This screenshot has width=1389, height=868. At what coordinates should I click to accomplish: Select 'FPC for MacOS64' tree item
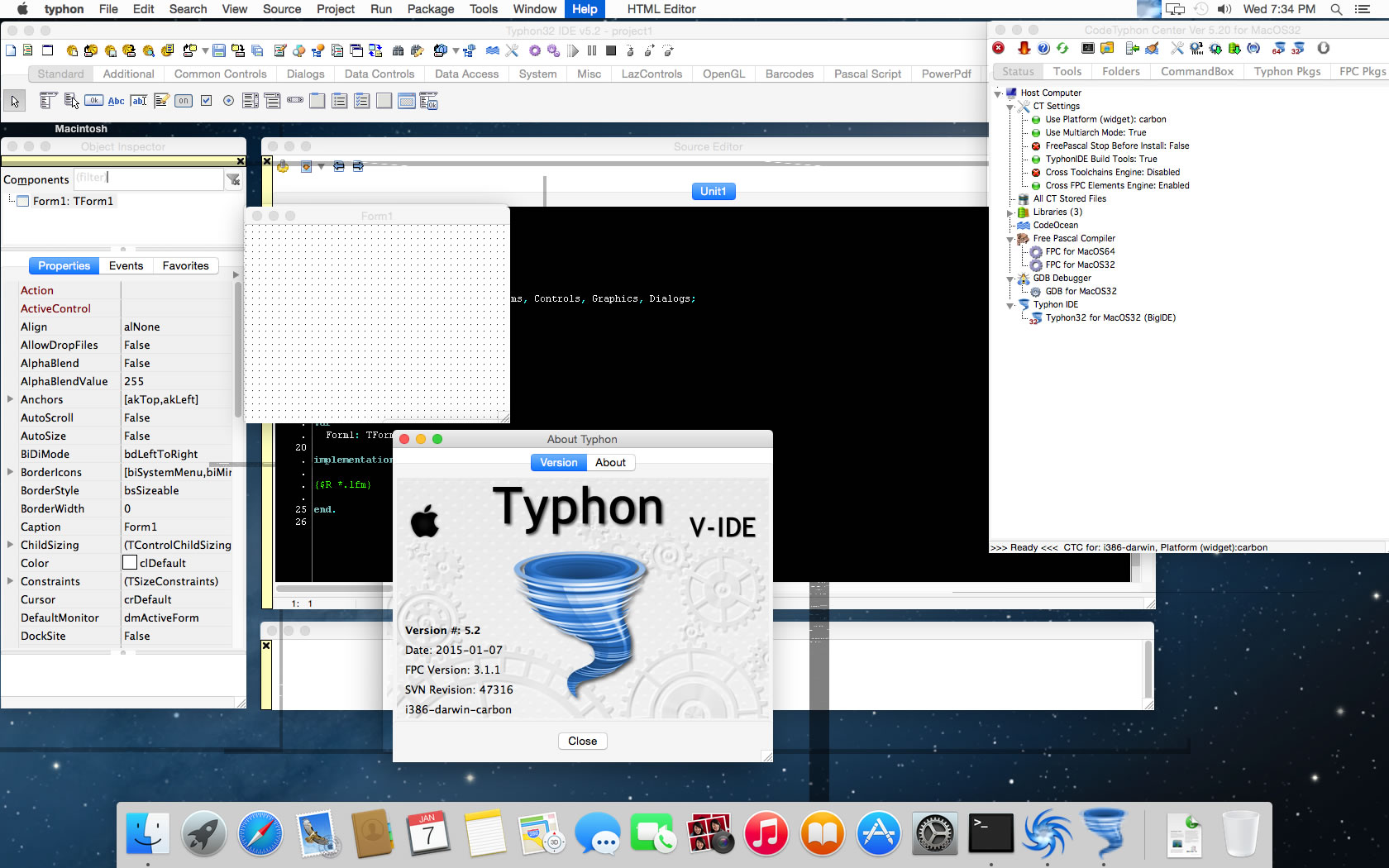point(1080,251)
